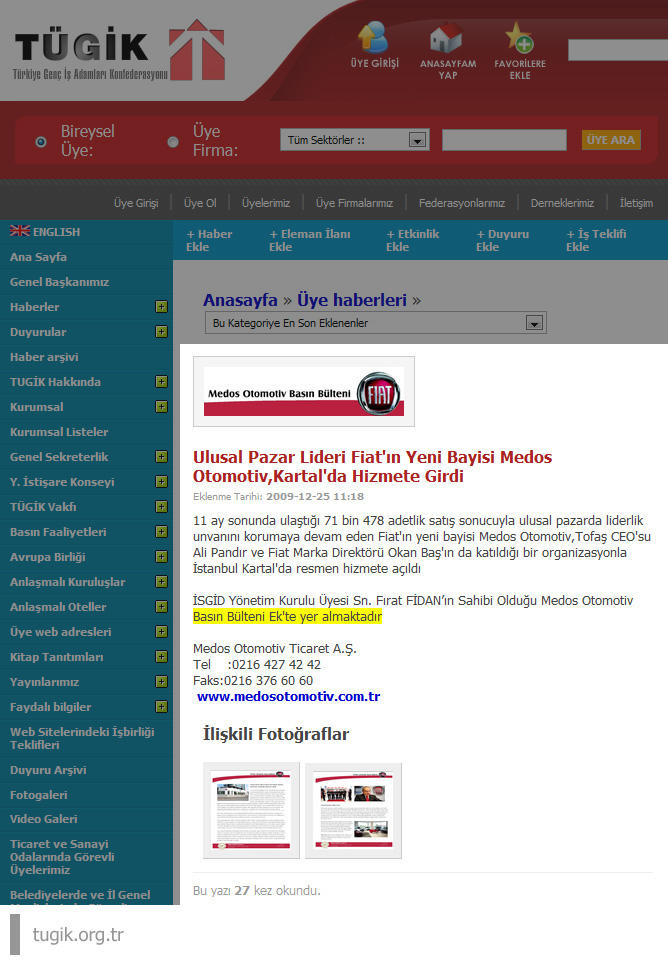Focus the top header search field
This screenshot has height=962, width=668.
tap(618, 50)
